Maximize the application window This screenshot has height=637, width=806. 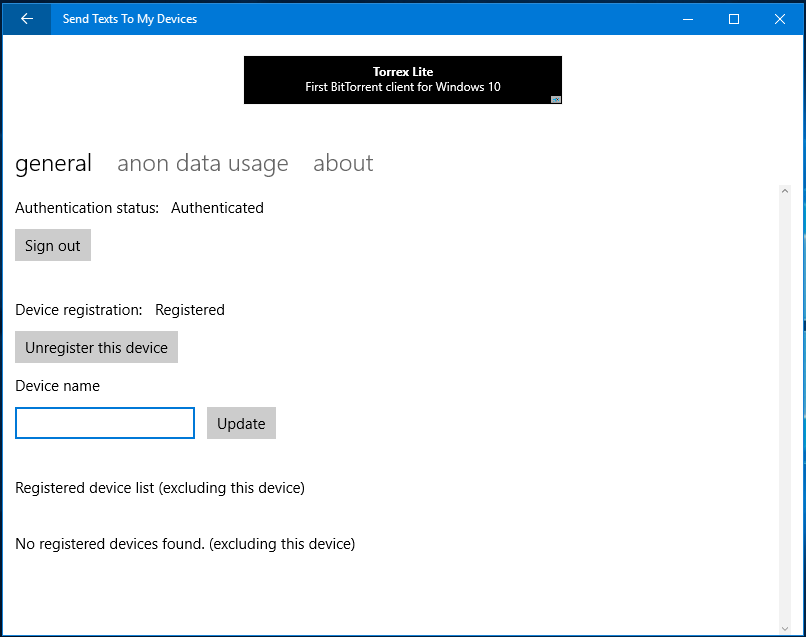pyautogui.click(x=734, y=19)
